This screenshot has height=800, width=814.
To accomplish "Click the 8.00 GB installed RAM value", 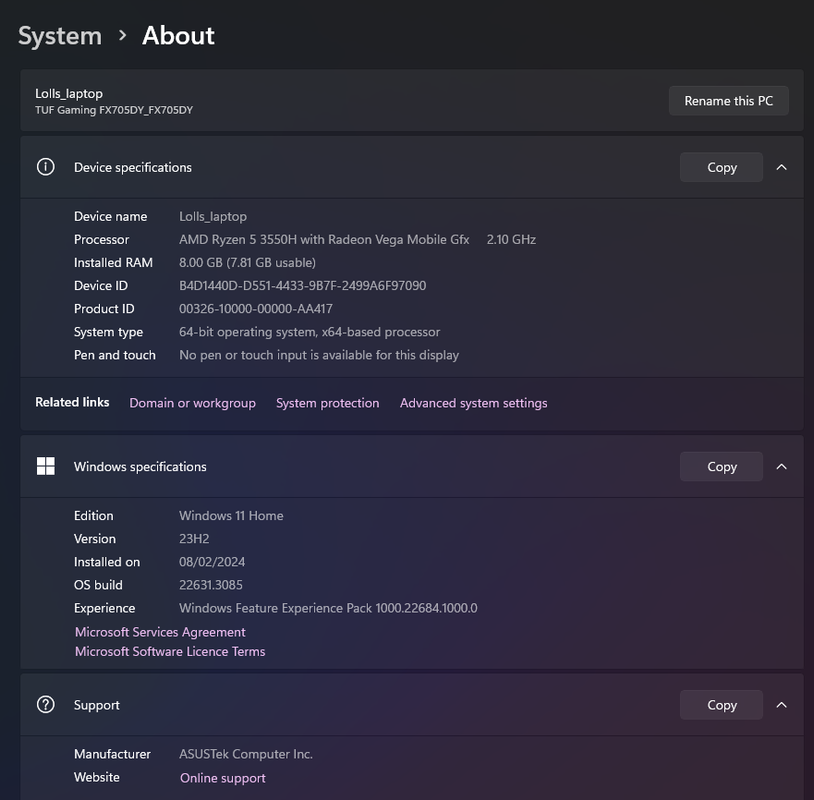I will pos(247,262).
